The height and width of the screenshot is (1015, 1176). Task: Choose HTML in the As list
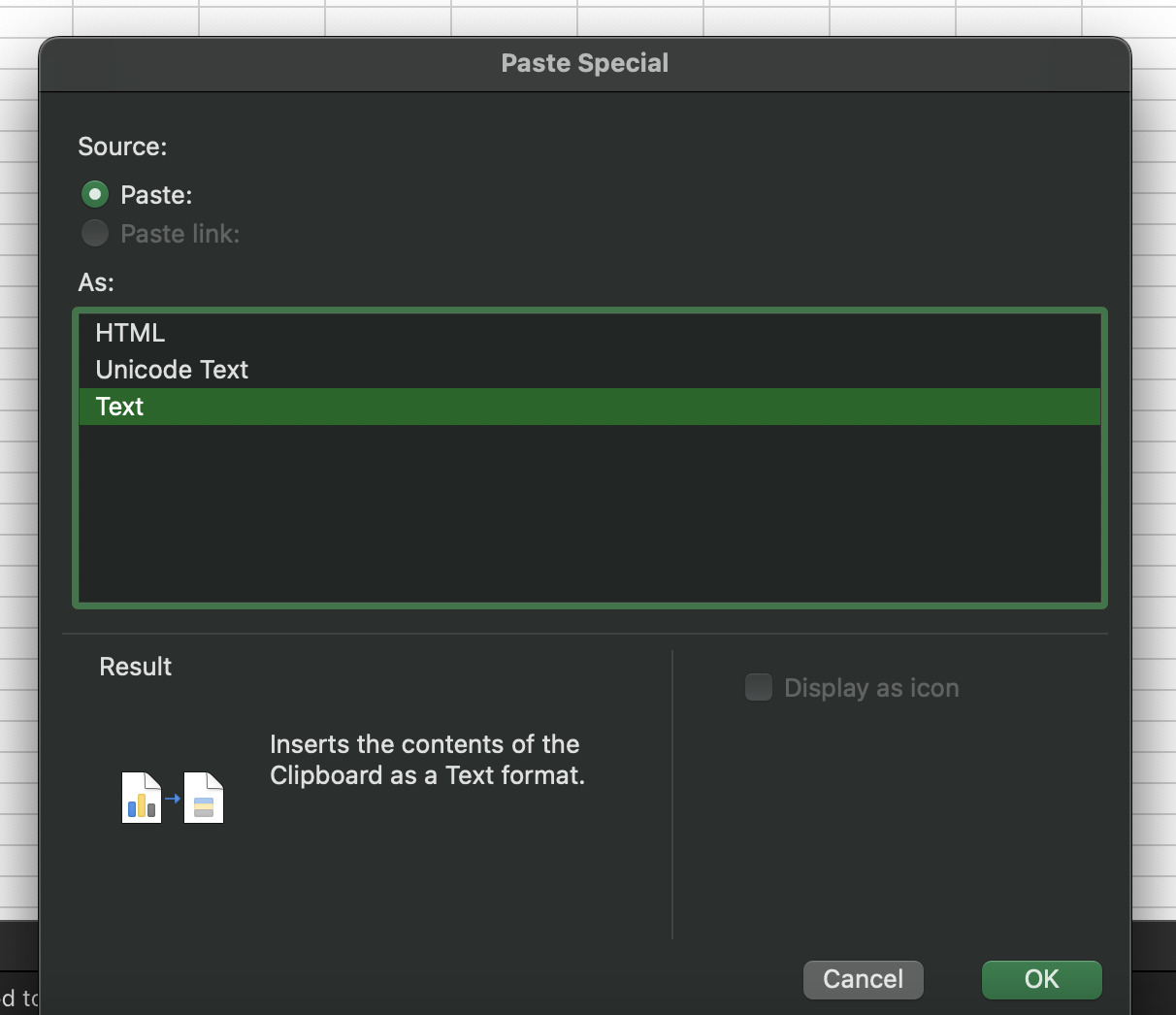click(x=130, y=333)
